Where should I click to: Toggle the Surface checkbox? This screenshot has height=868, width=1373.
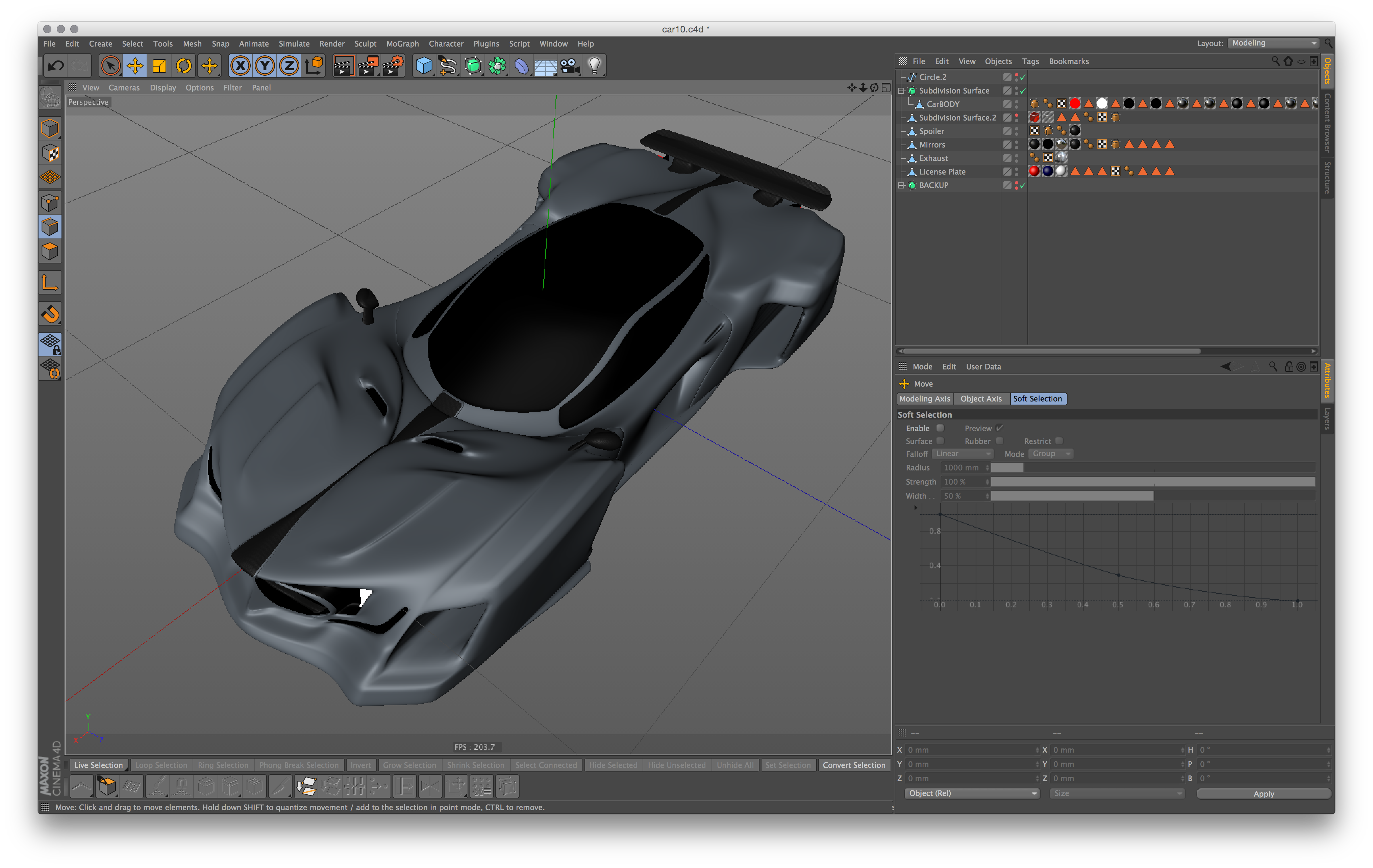coord(940,440)
